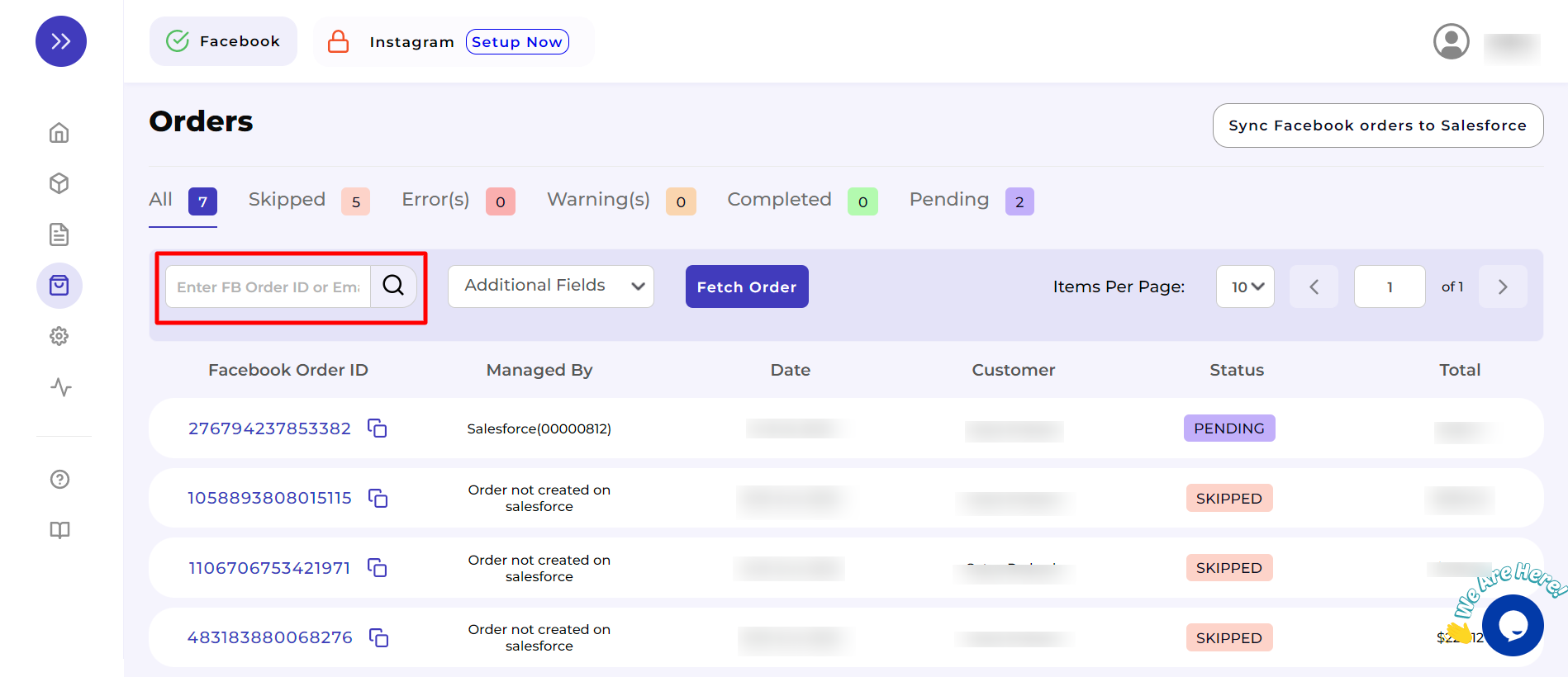
Task: Expand the sidebar with the double-chevron button
Action: coord(61,41)
